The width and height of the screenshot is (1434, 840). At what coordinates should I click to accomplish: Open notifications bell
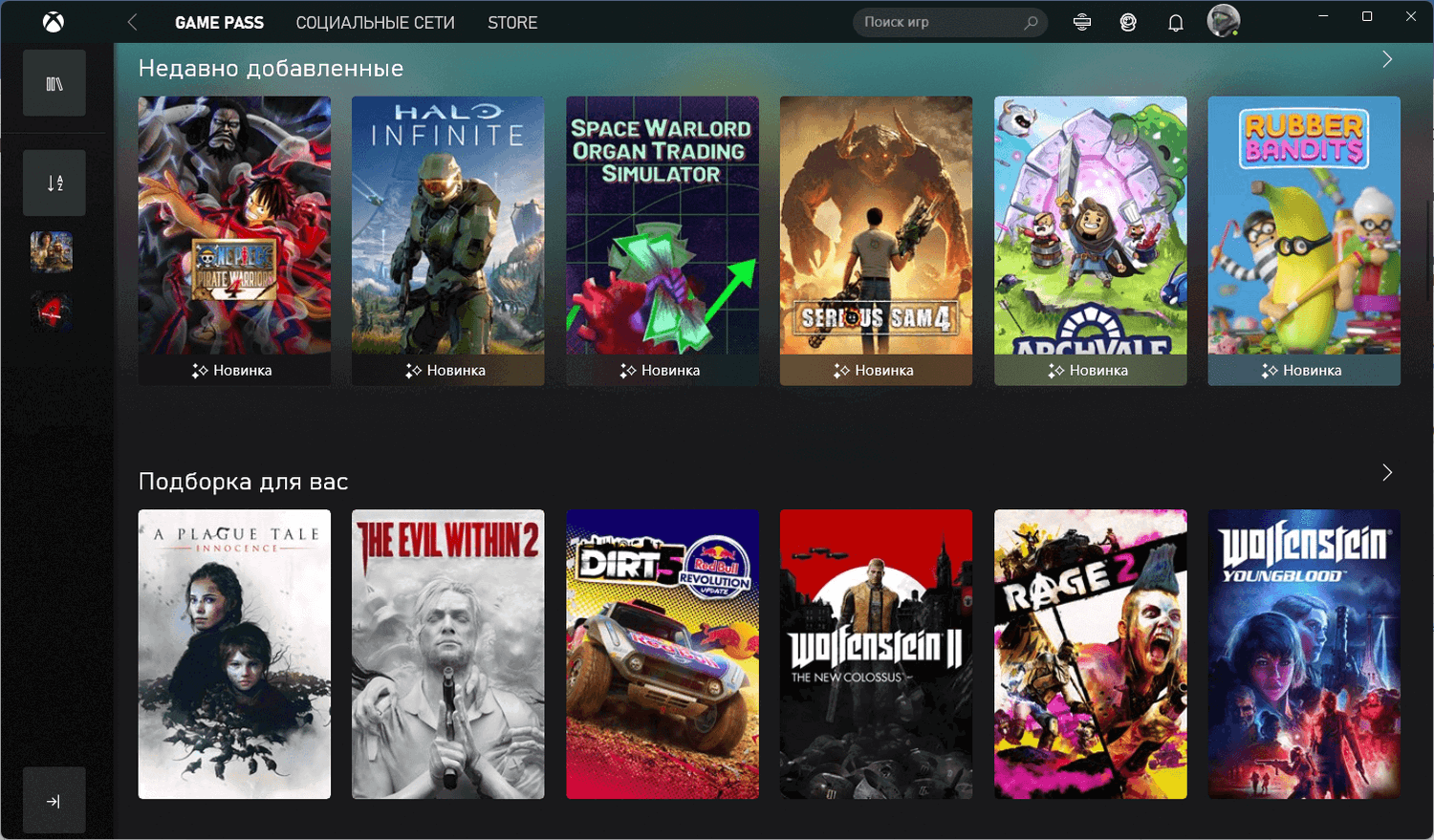point(1176,22)
